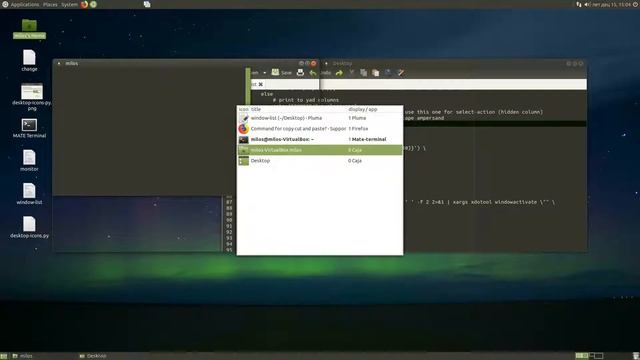Click the 'Desktop' button in the bottom taskbar
Image resolution: width=640 pixels, height=360 pixels.
coord(110,356)
